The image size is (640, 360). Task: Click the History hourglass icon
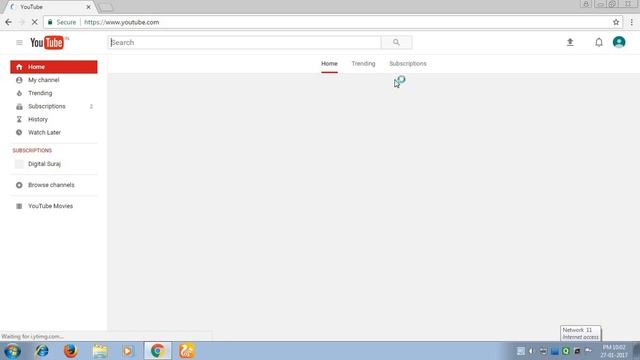pos(19,119)
